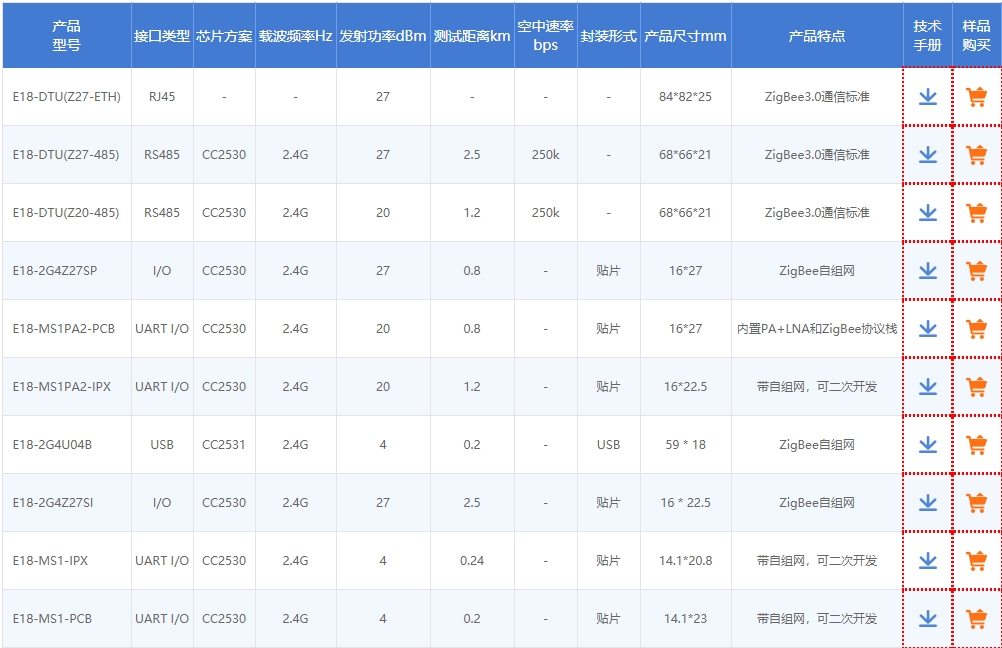The width and height of the screenshot is (1002, 648).
Task: Click the ZigBee3.0通信标准 feature text for E18-DTU(Z27-ETH)
Action: pyautogui.click(x=815, y=97)
